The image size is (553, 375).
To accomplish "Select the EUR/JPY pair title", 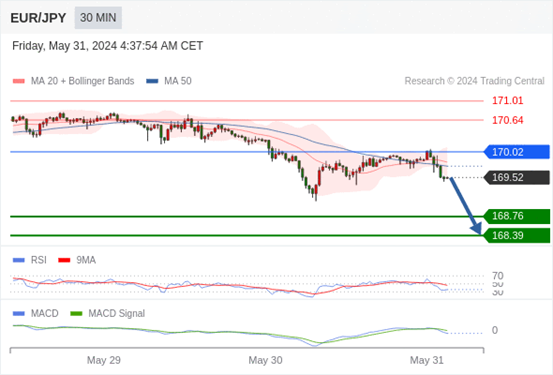I will pyautogui.click(x=38, y=18).
